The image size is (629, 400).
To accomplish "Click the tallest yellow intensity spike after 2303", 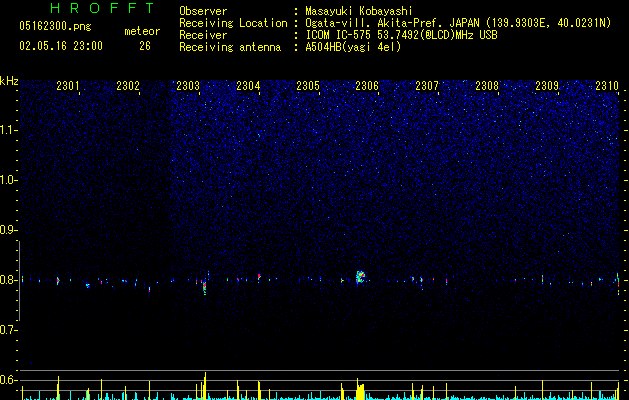I will point(205,386).
